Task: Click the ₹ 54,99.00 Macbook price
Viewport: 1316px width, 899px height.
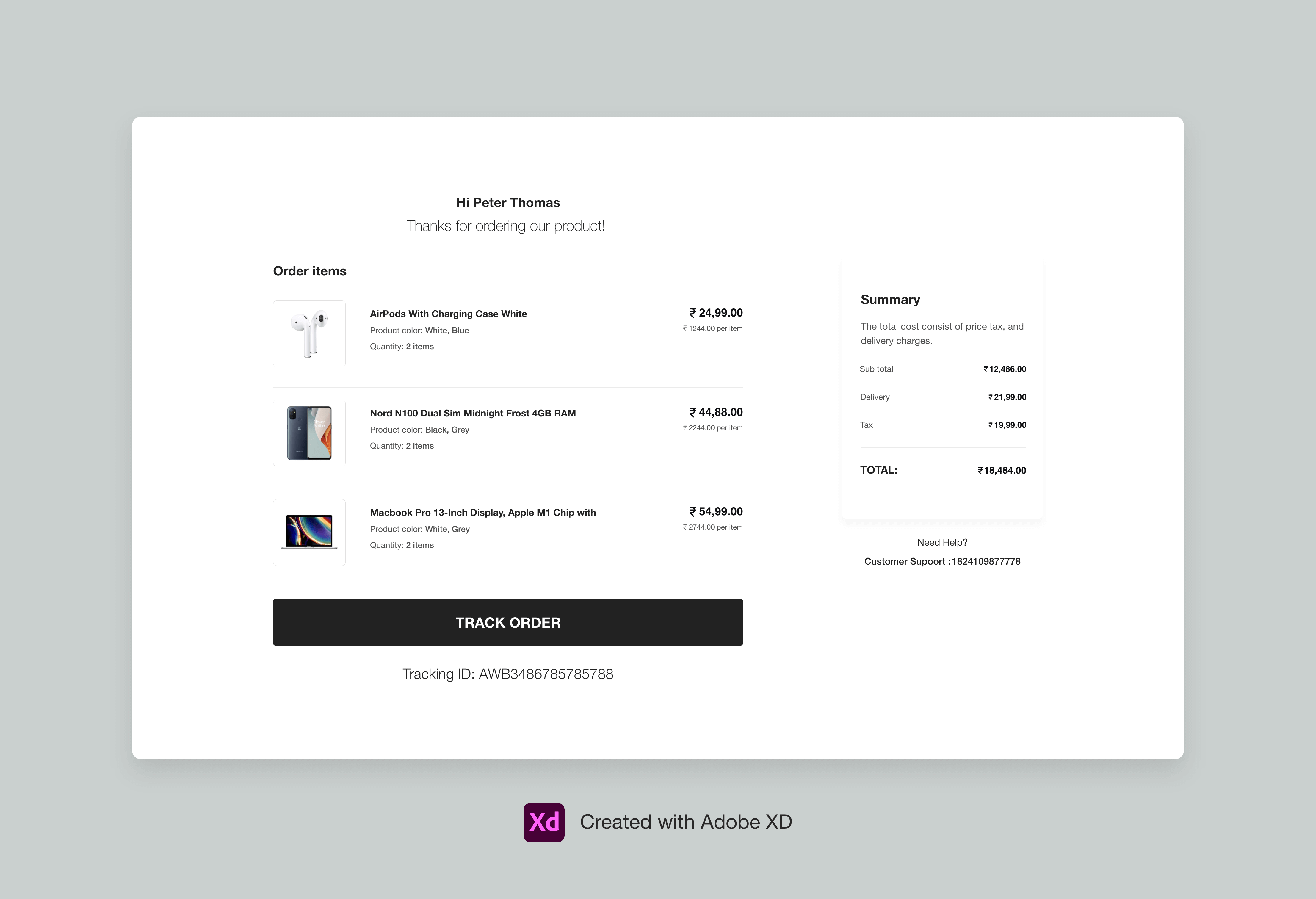Action: tap(715, 512)
